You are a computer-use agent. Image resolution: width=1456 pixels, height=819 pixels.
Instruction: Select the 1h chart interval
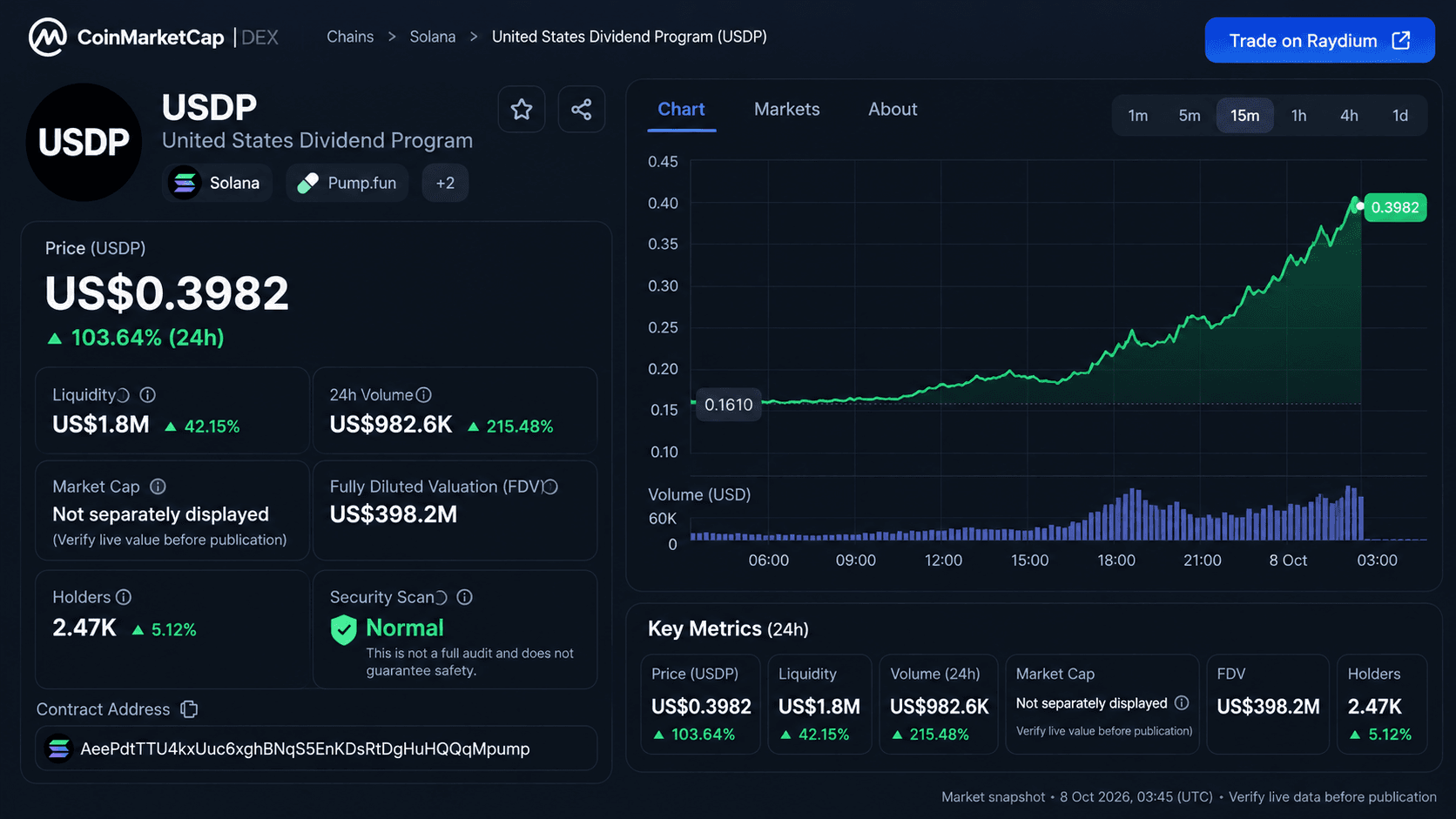coord(1298,116)
